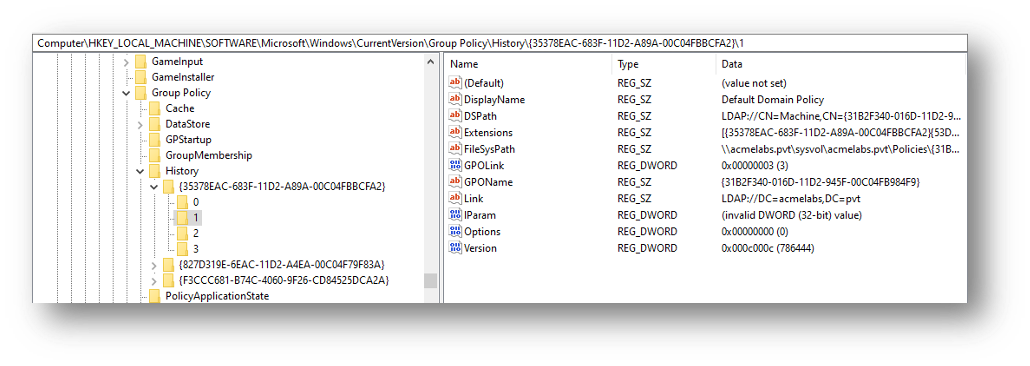Select the GPStartup folder icon
The image size is (1030, 366).
point(154,139)
